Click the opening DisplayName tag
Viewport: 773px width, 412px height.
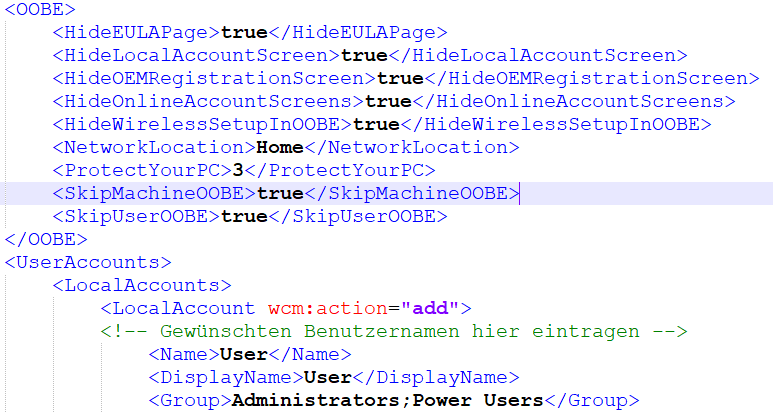tap(226, 378)
